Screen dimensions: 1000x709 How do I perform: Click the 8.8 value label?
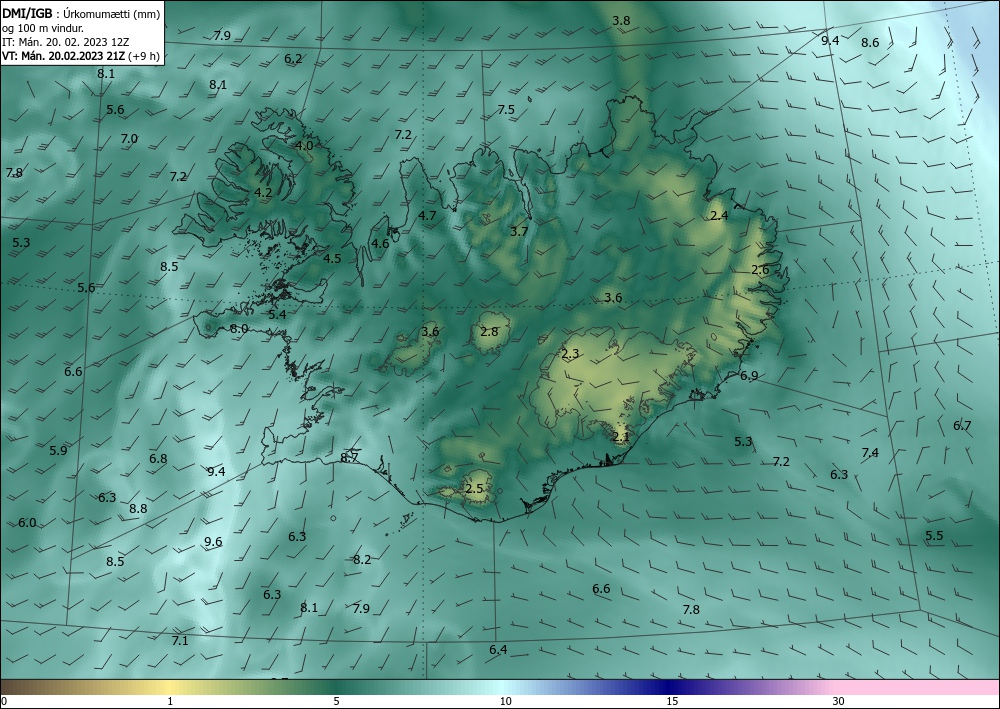(138, 509)
